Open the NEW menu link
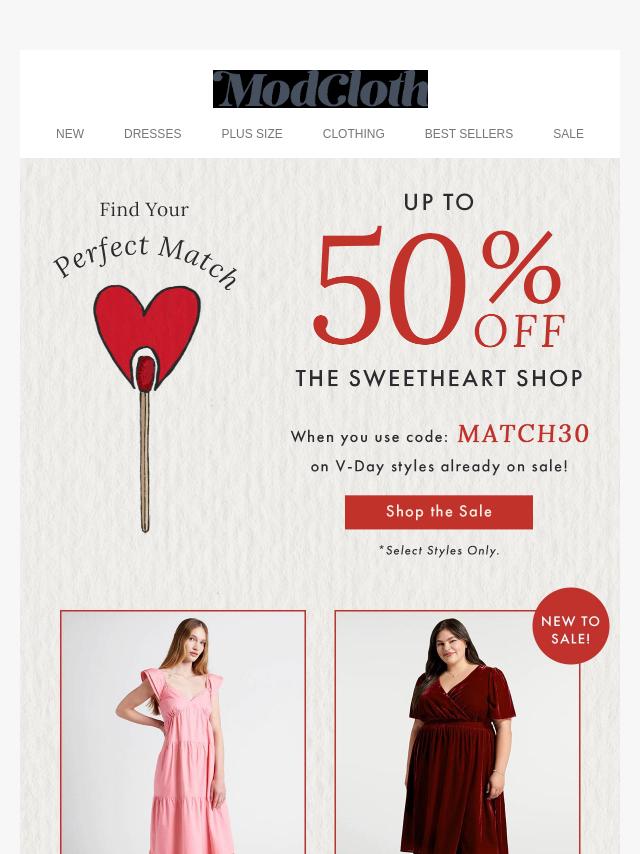Viewport: 640px width, 854px height. coord(70,133)
